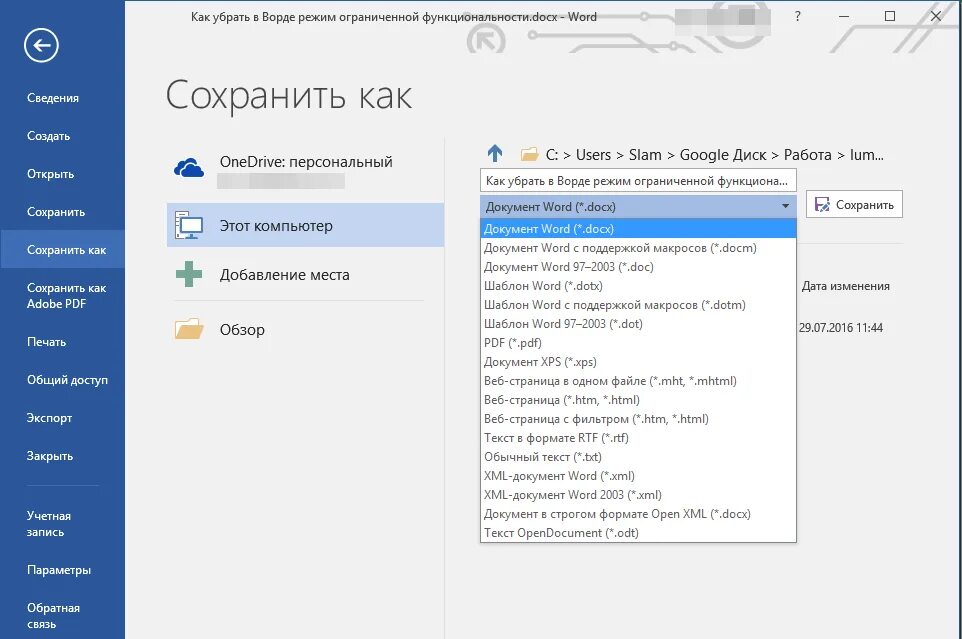Select Веб-страница (*.htm, *.html) option
962x639 pixels.
[638, 400]
